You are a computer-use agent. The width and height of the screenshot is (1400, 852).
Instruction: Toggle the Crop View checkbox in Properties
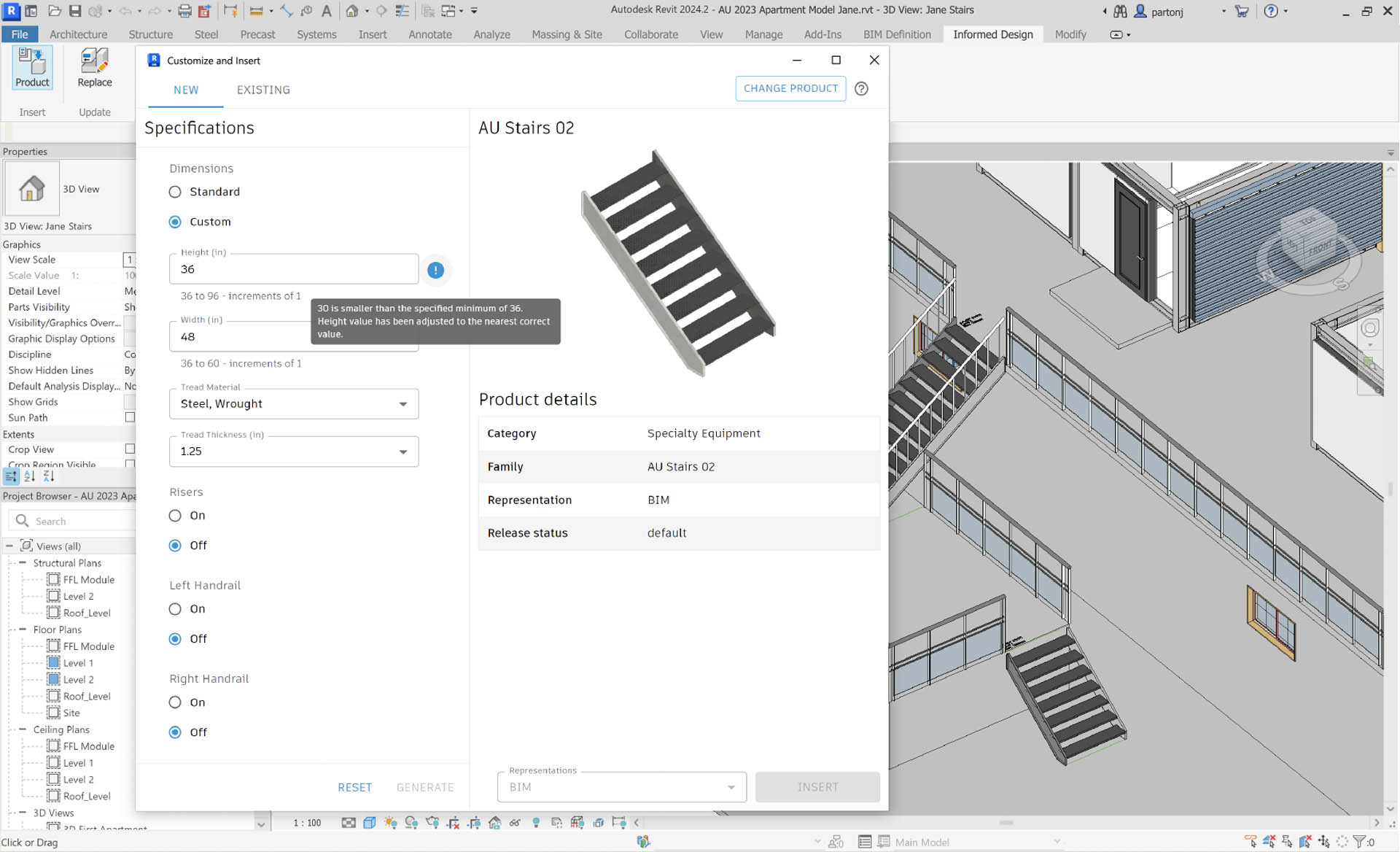(x=130, y=449)
